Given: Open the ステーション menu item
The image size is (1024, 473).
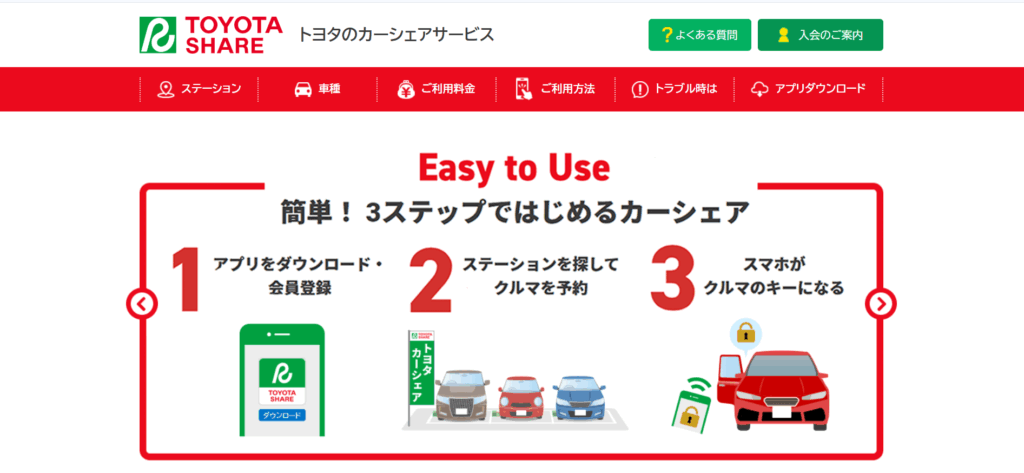Looking at the screenshot, I should (199, 90).
